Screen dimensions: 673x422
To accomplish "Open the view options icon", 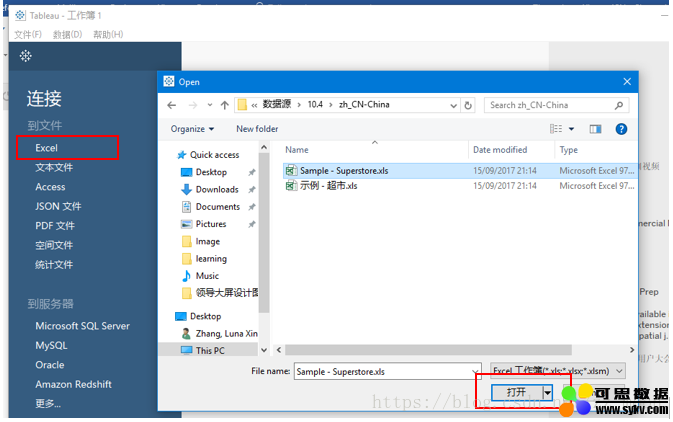I will coord(556,129).
